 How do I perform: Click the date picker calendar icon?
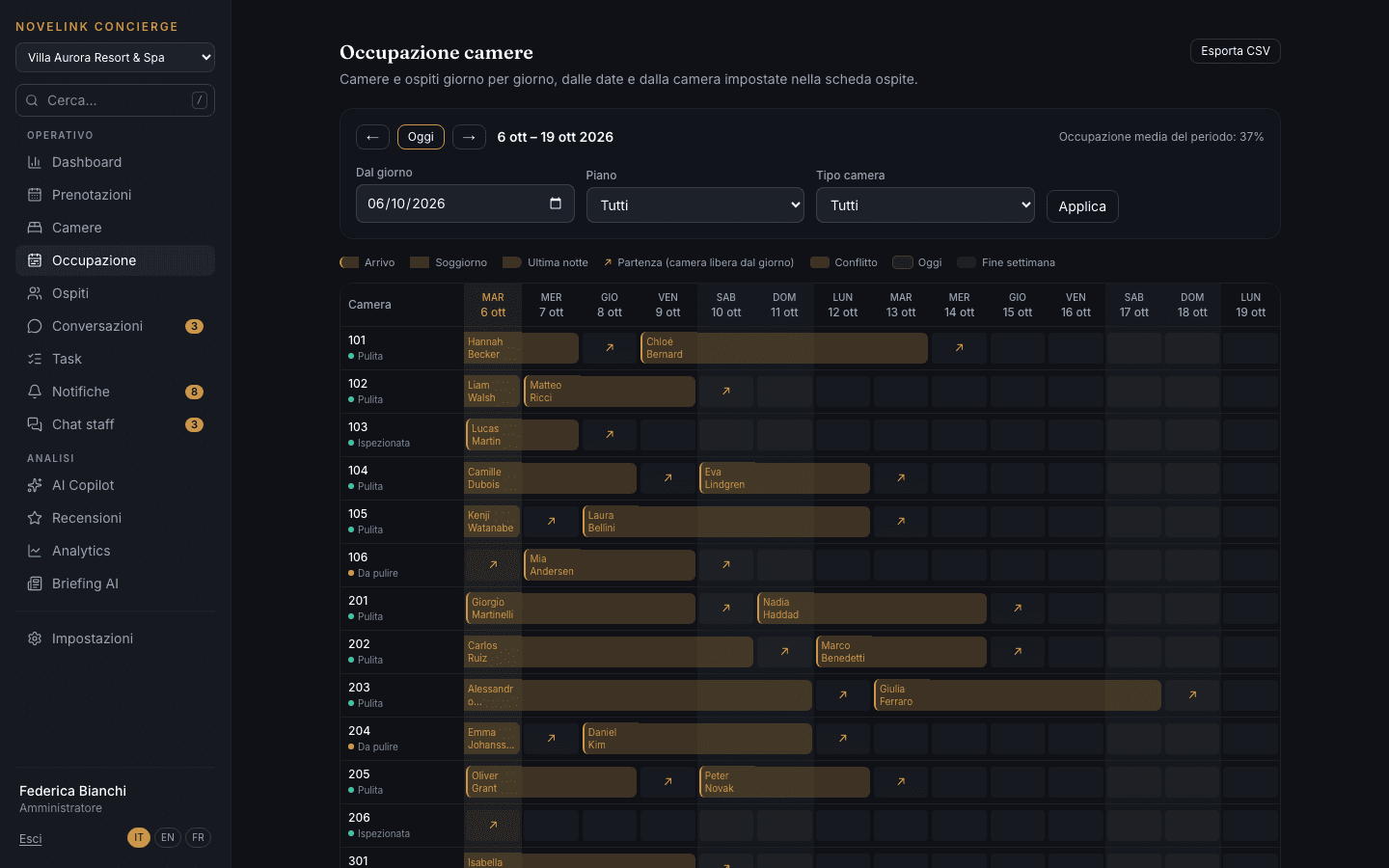click(556, 203)
